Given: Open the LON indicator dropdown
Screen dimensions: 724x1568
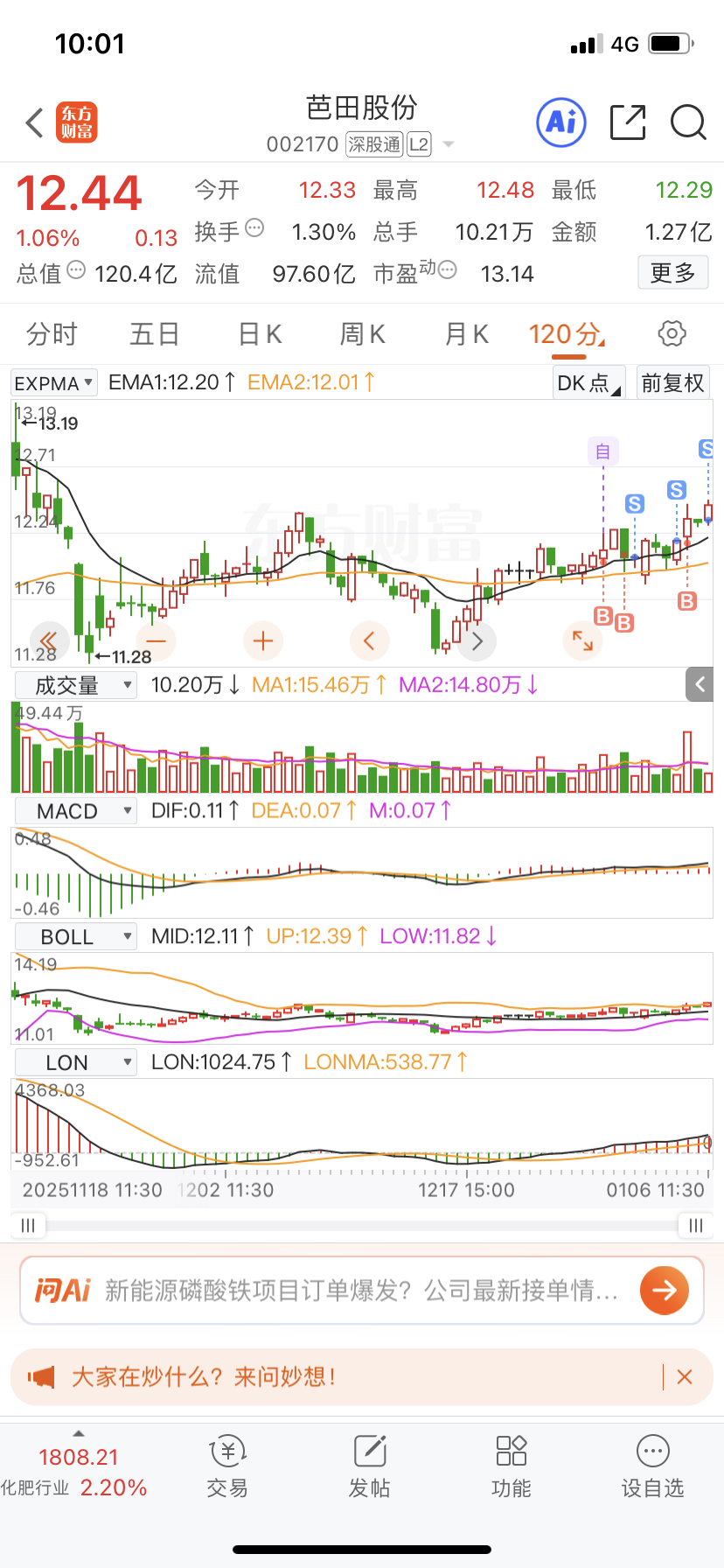Looking at the screenshot, I should click(75, 1063).
